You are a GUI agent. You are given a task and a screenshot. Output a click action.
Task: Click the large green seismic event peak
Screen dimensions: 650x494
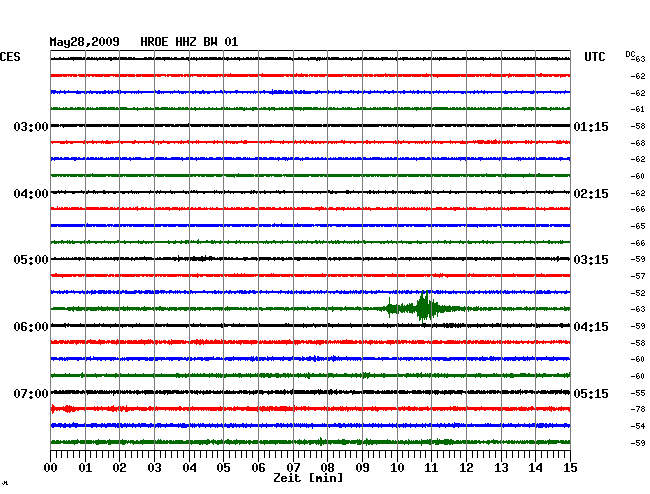point(424,307)
